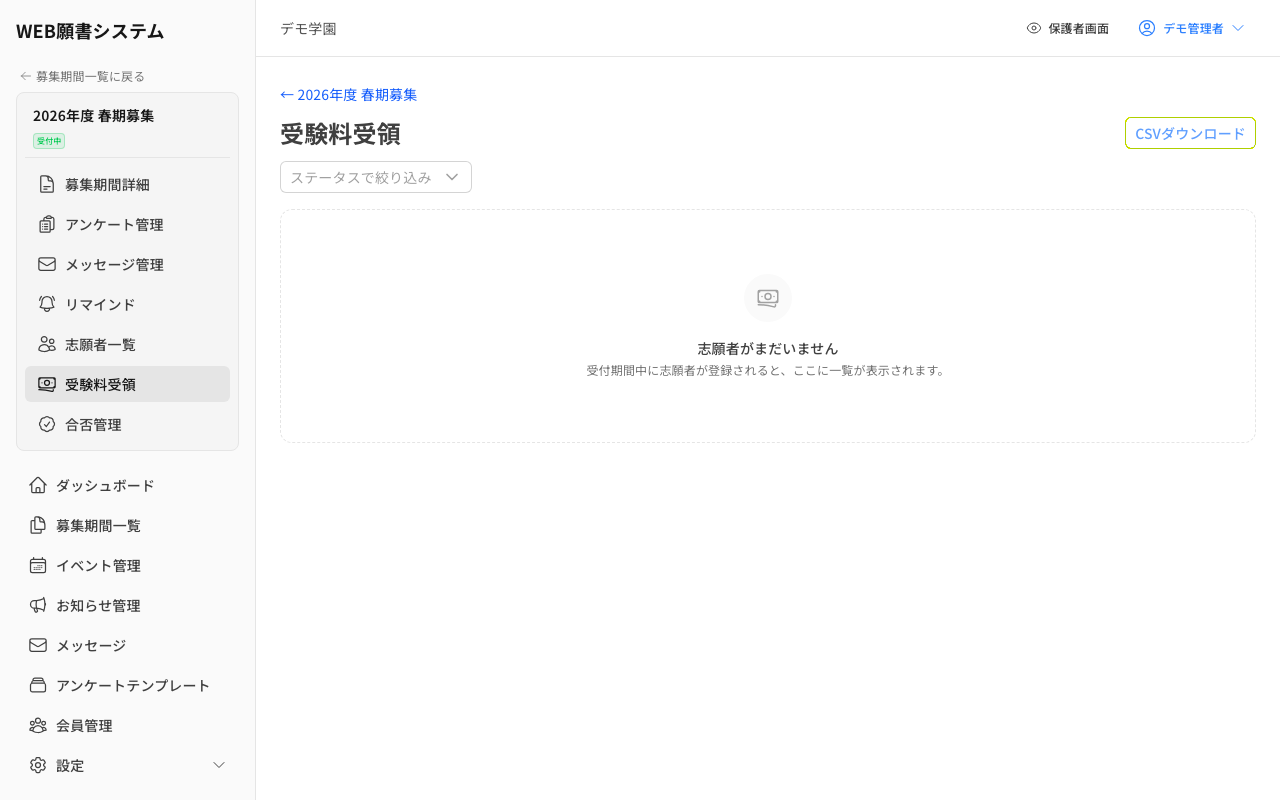The height and width of the screenshot is (800, 1280).
Task: Click the WEB願書システム title
Action: pyautogui.click(x=90, y=31)
